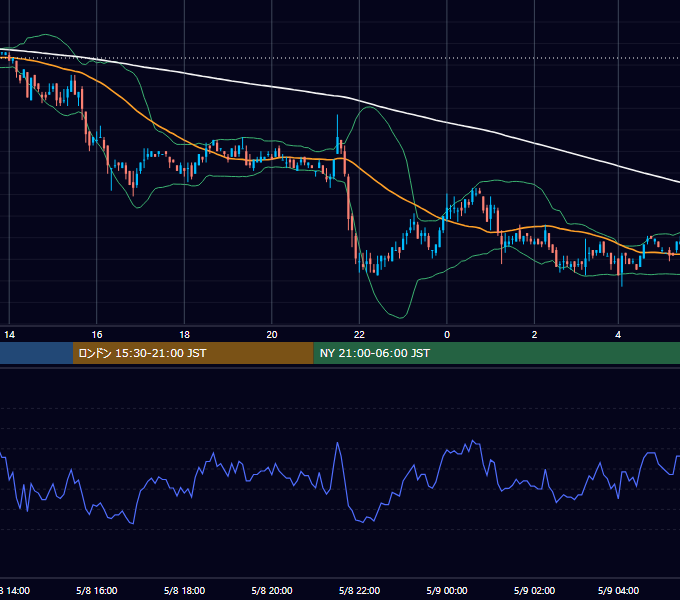The height and width of the screenshot is (600, 680).
Task: Click the 5/8 18:00 date label
Action: pos(184,590)
